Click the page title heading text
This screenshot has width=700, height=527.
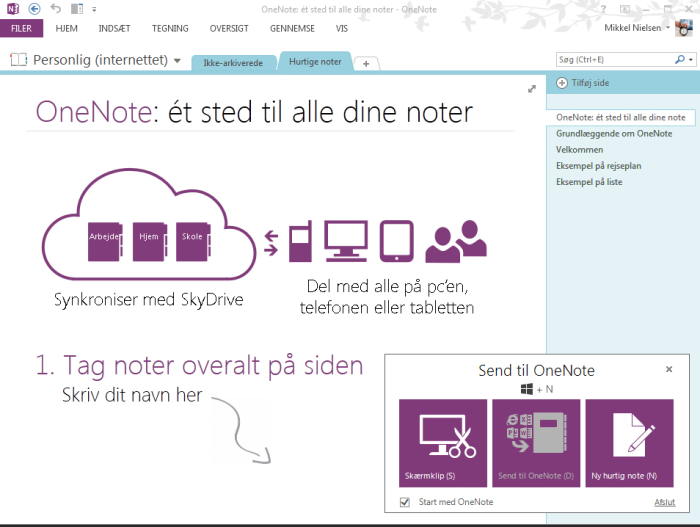tap(254, 112)
